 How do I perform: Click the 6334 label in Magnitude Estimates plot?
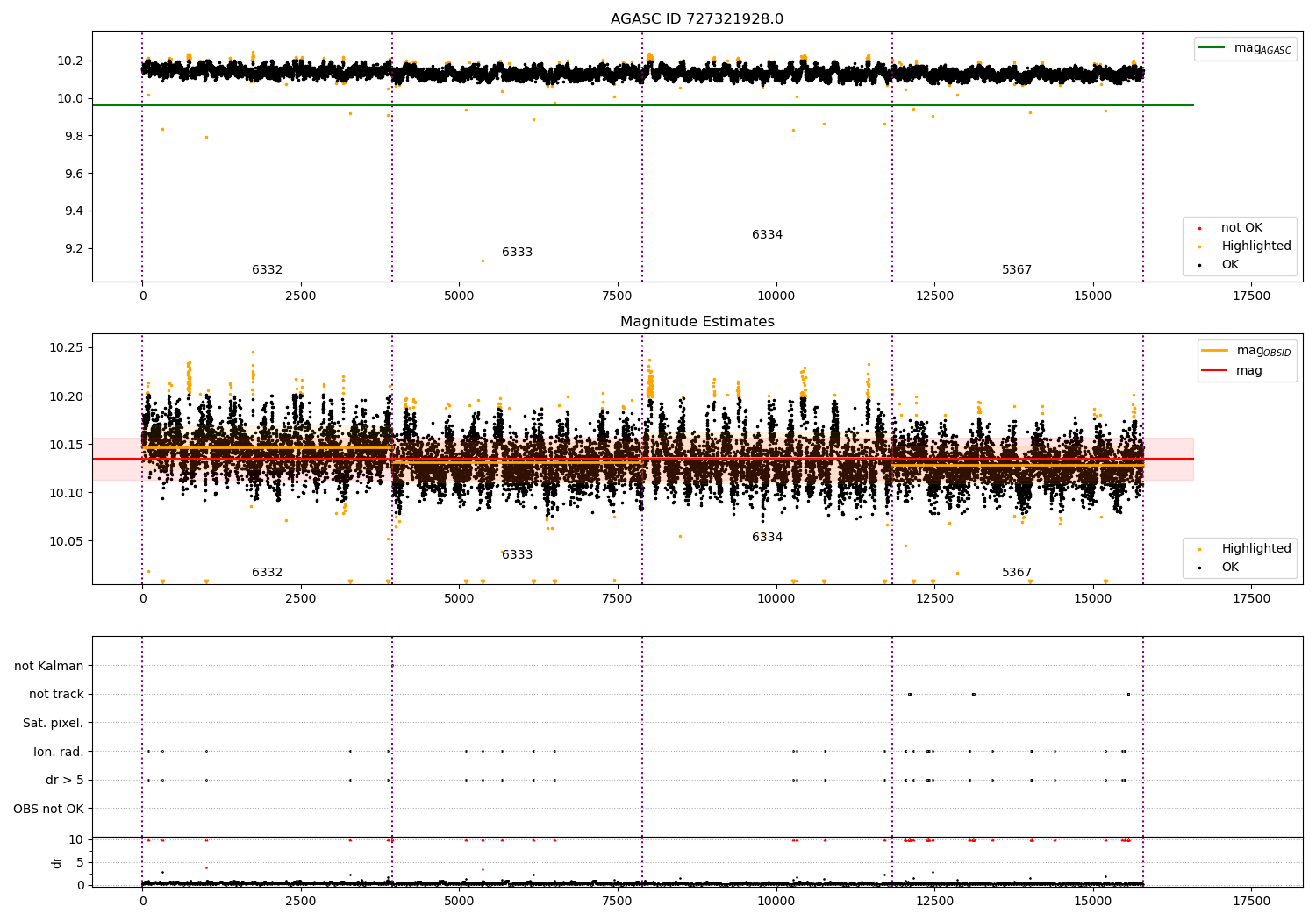[x=768, y=538]
